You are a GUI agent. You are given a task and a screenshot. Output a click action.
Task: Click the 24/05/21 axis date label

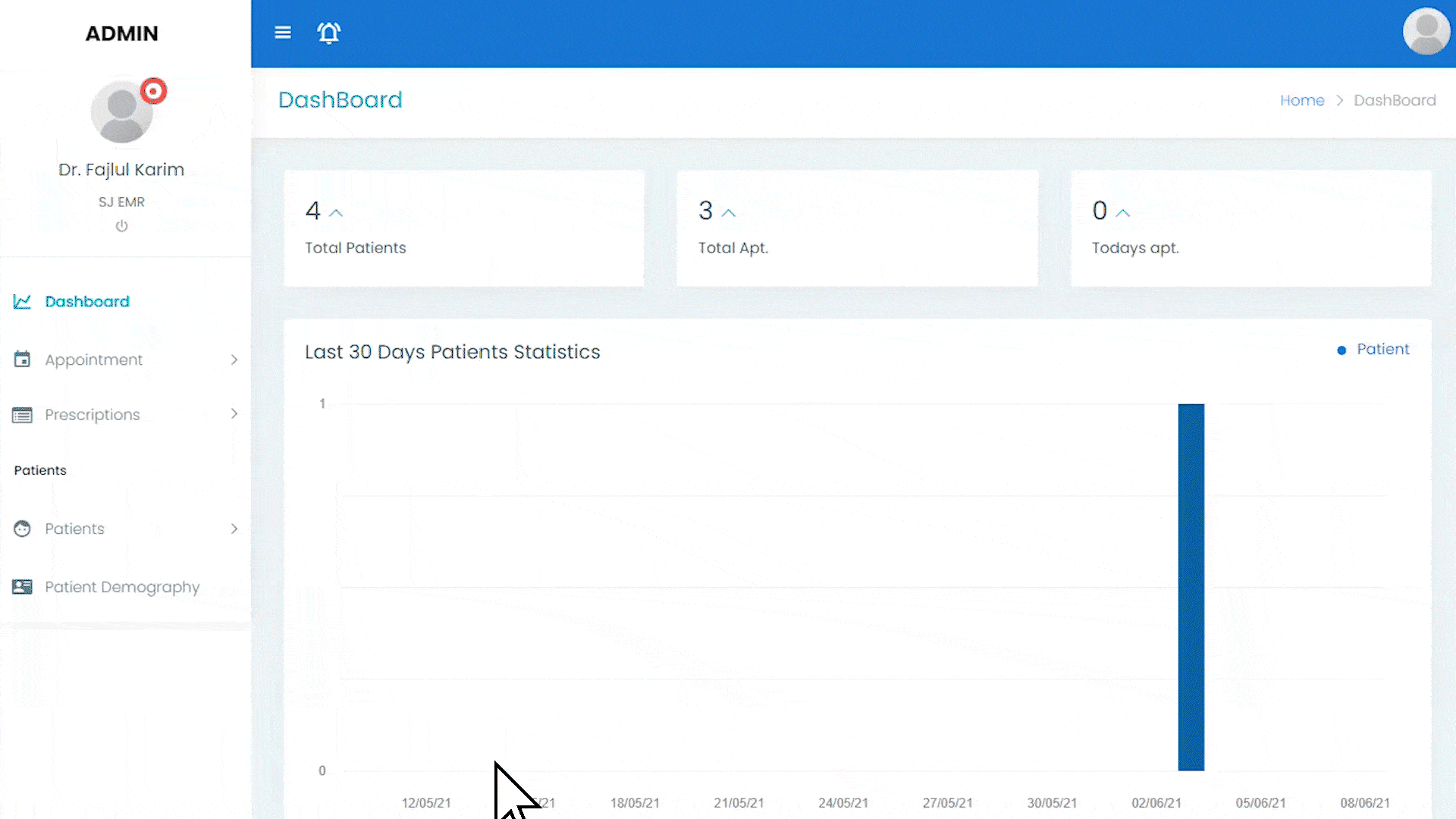click(x=843, y=802)
